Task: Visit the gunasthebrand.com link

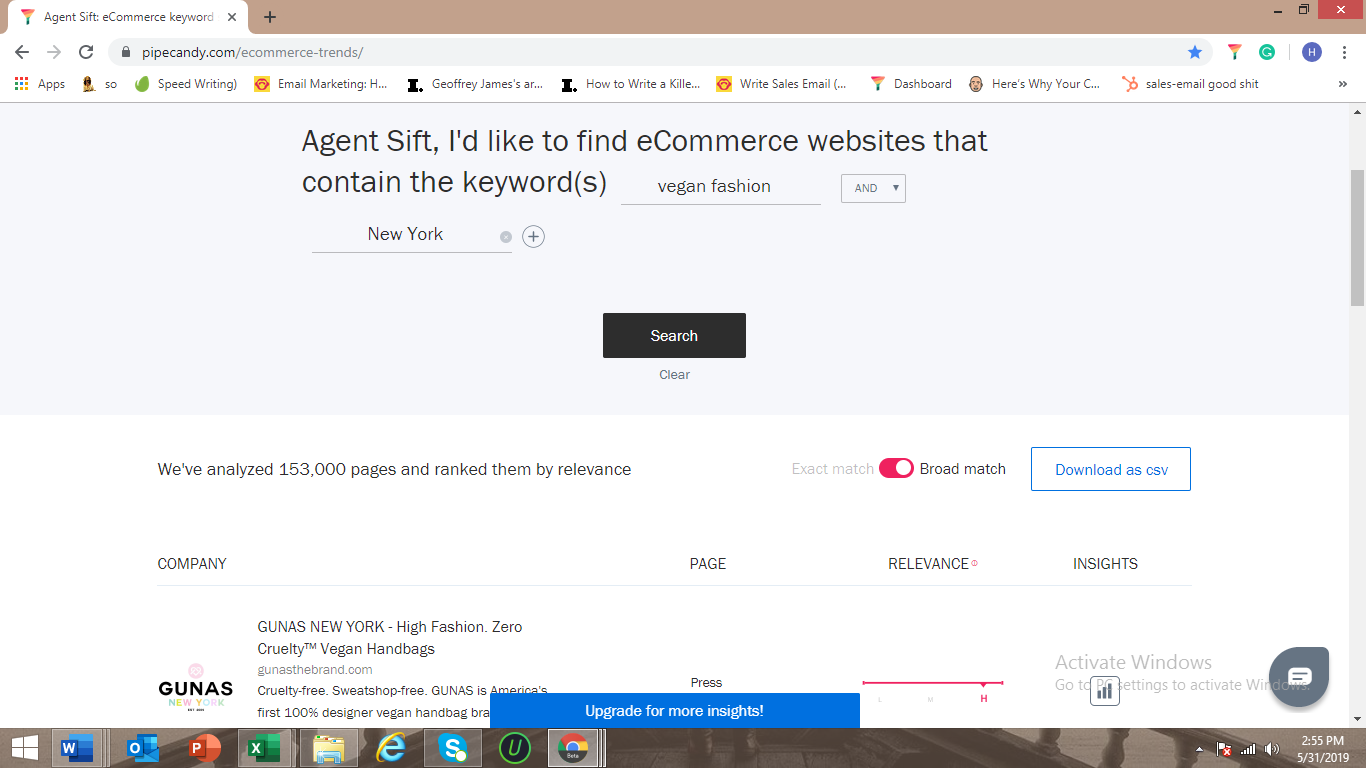Action: [x=315, y=669]
